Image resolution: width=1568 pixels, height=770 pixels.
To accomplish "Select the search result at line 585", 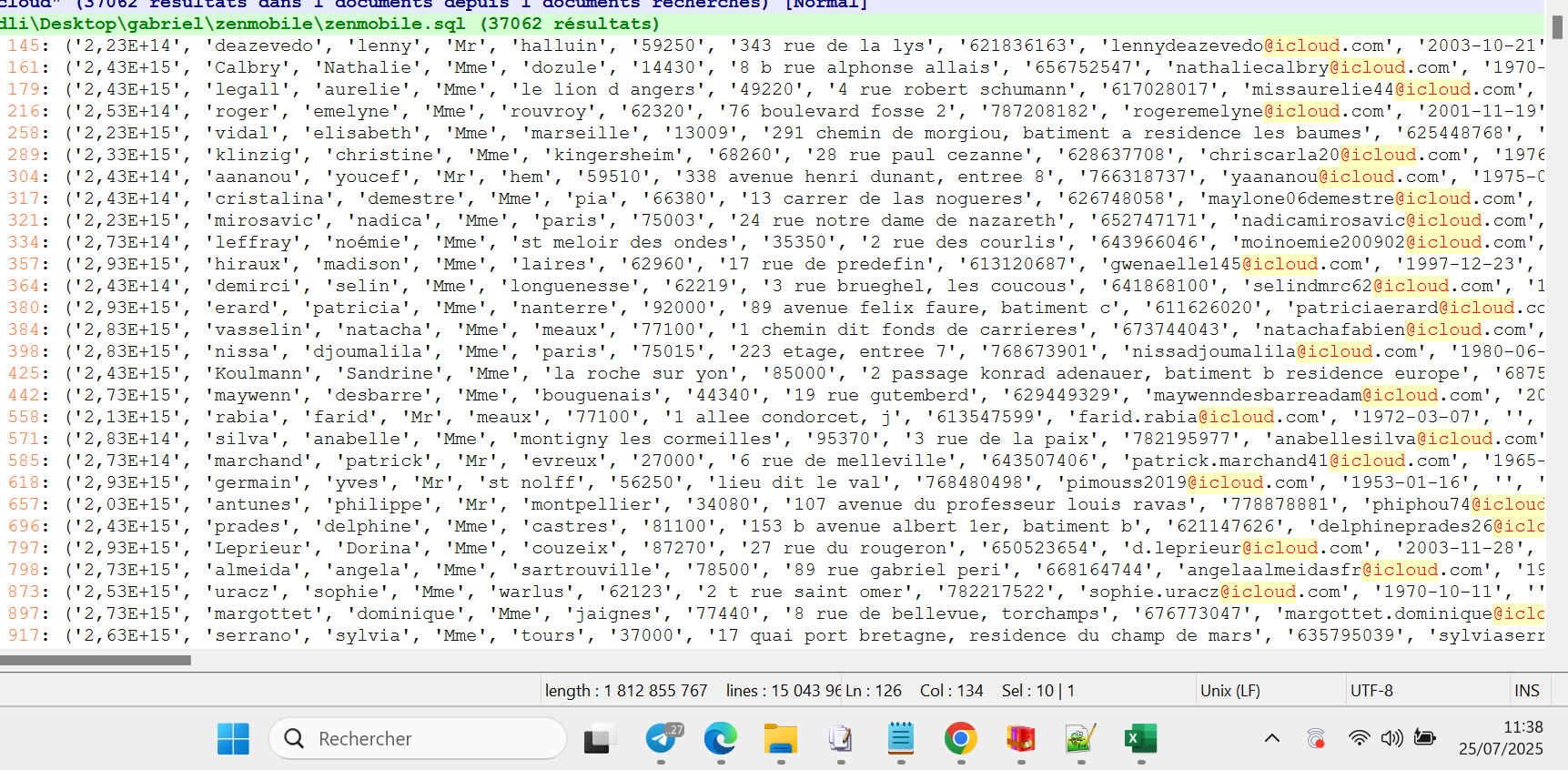I will [773, 461].
